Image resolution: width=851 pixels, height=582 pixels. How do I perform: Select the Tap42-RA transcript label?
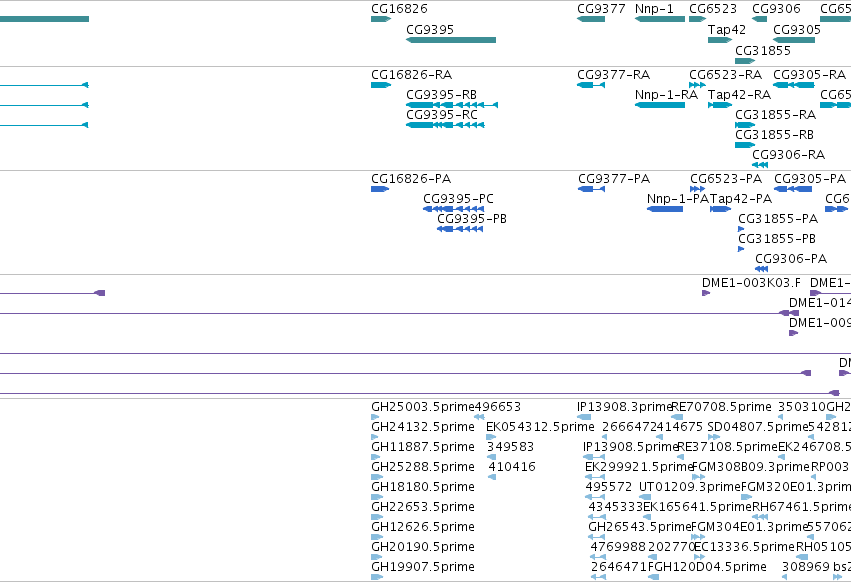pyautogui.click(x=739, y=94)
